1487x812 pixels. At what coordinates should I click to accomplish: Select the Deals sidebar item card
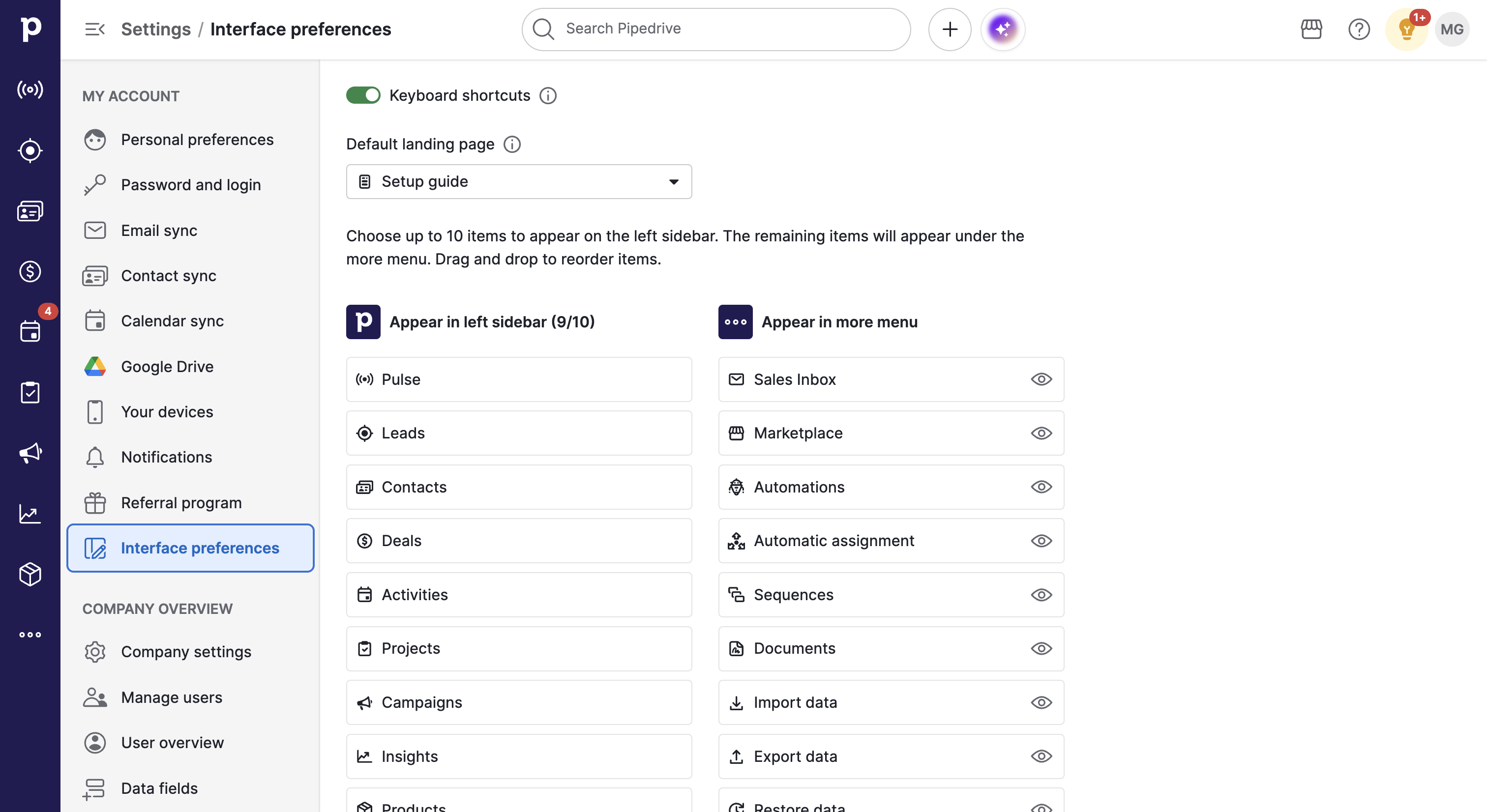519,541
